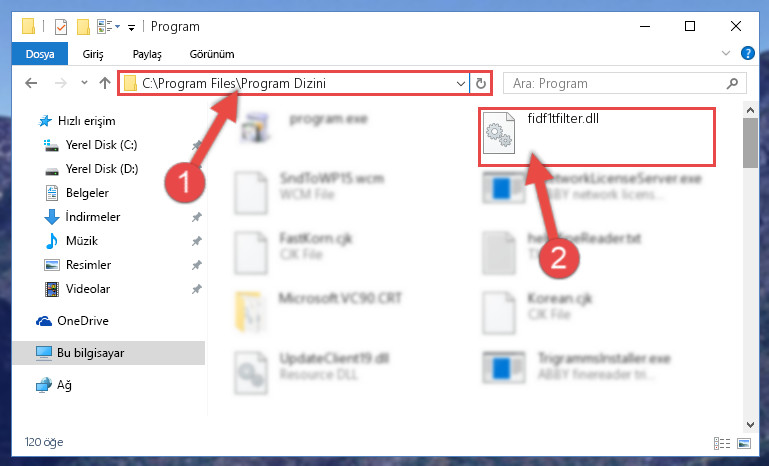Open the help question mark icon

(747, 53)
